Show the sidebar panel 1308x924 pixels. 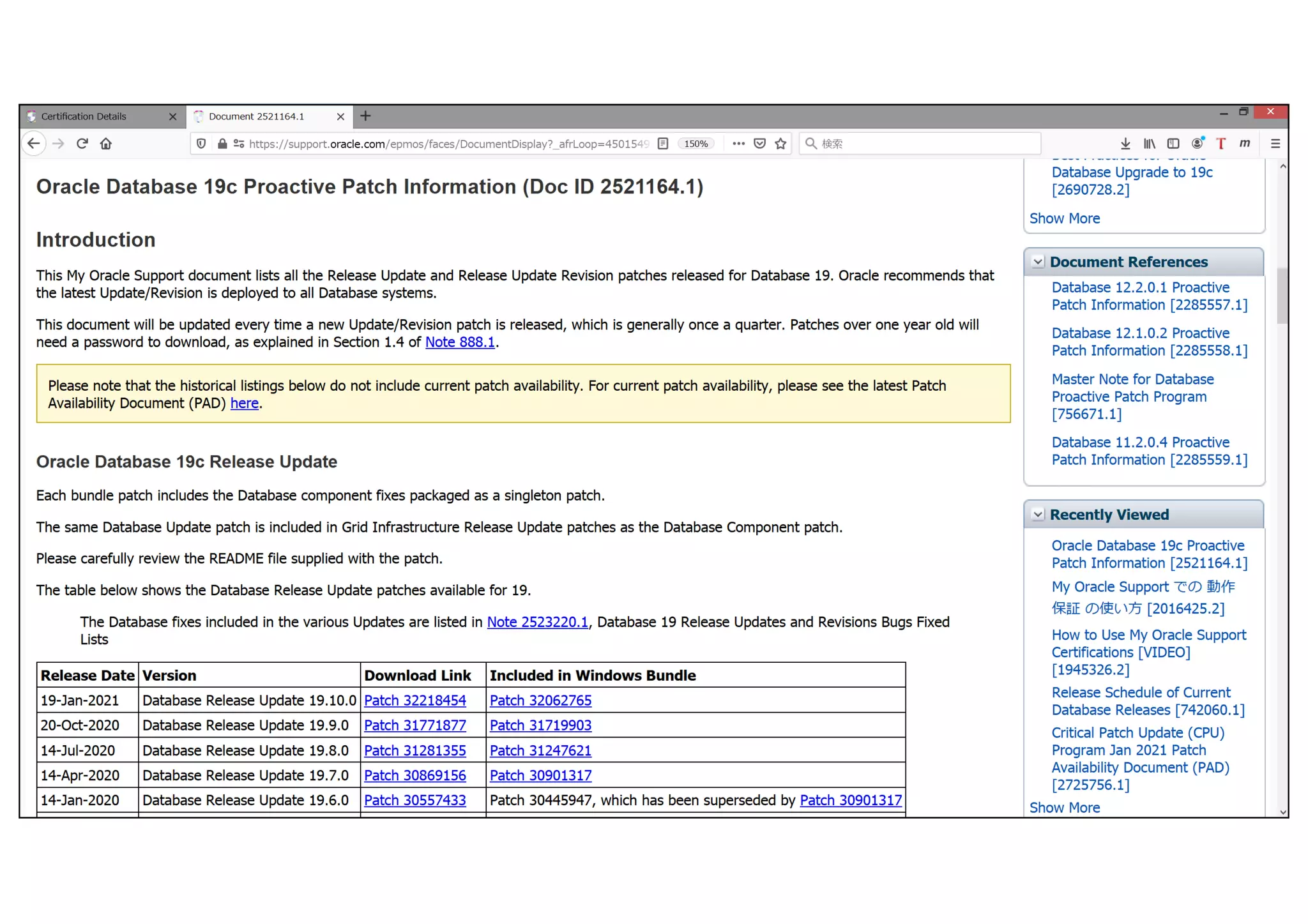1173,144
